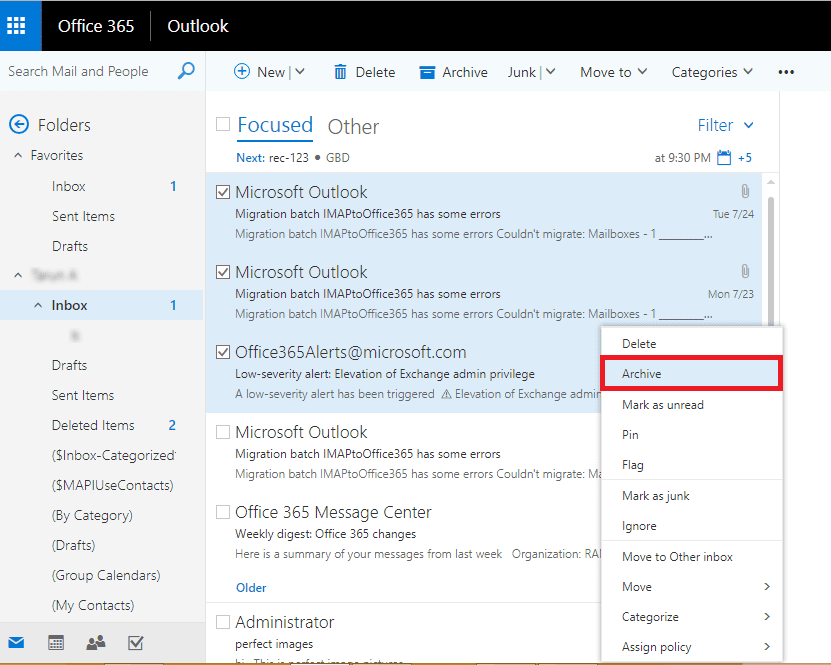Check the Microsoft Outlook email from Mon 7/23
The width and height of the screenshot is (831, 665).
coord(222,272)
